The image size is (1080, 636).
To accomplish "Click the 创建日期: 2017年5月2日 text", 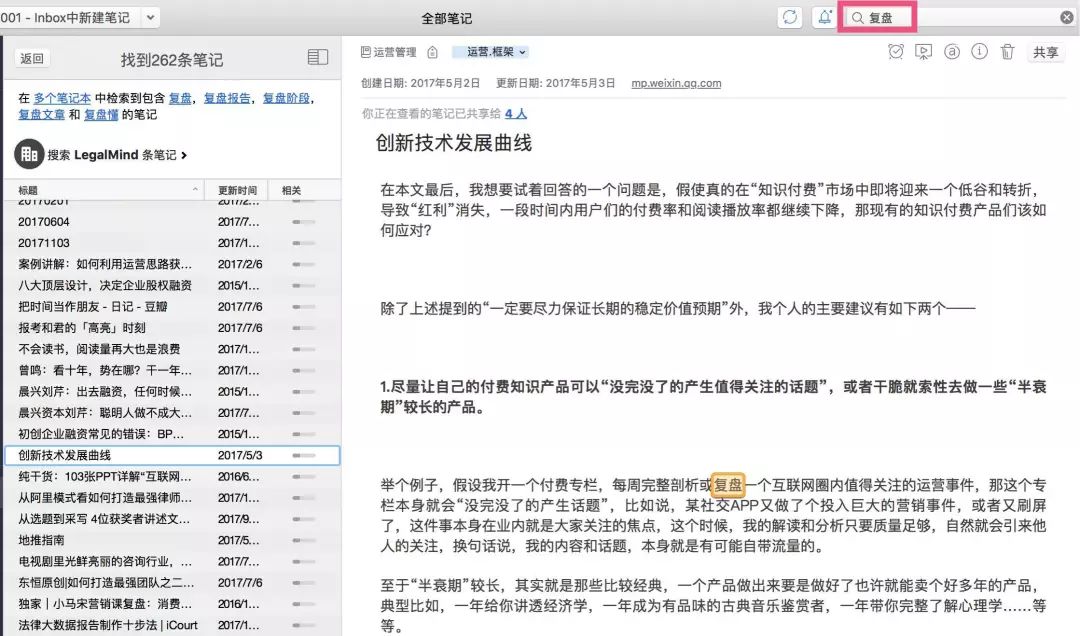I will pos(420,83).
